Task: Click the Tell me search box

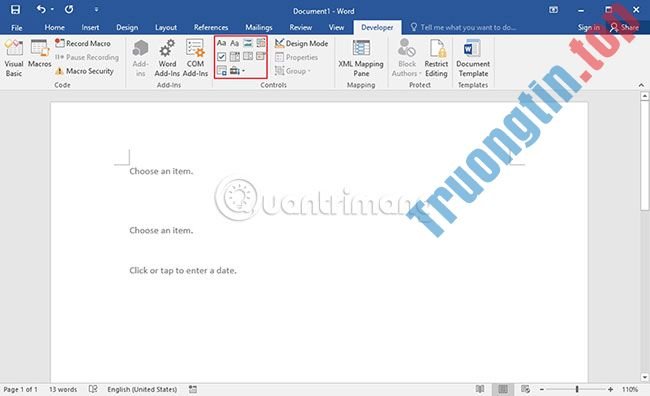Action: click(463, 27)
